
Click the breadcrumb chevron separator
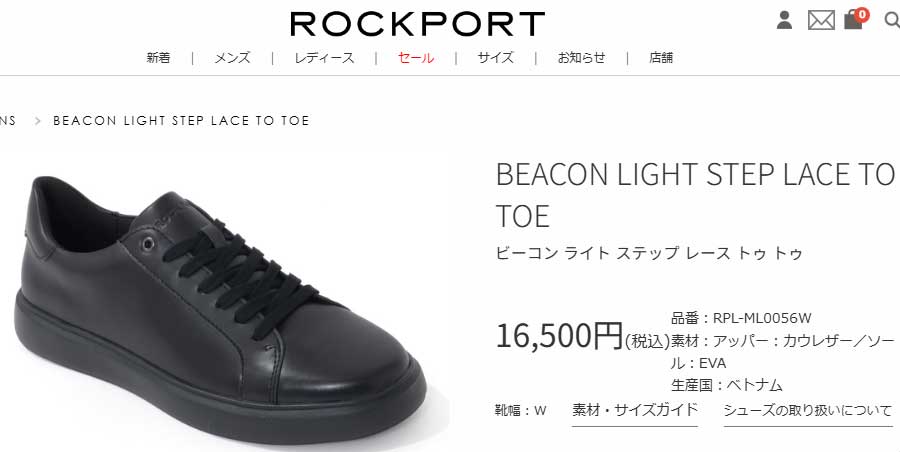click(x=38, y=121)
